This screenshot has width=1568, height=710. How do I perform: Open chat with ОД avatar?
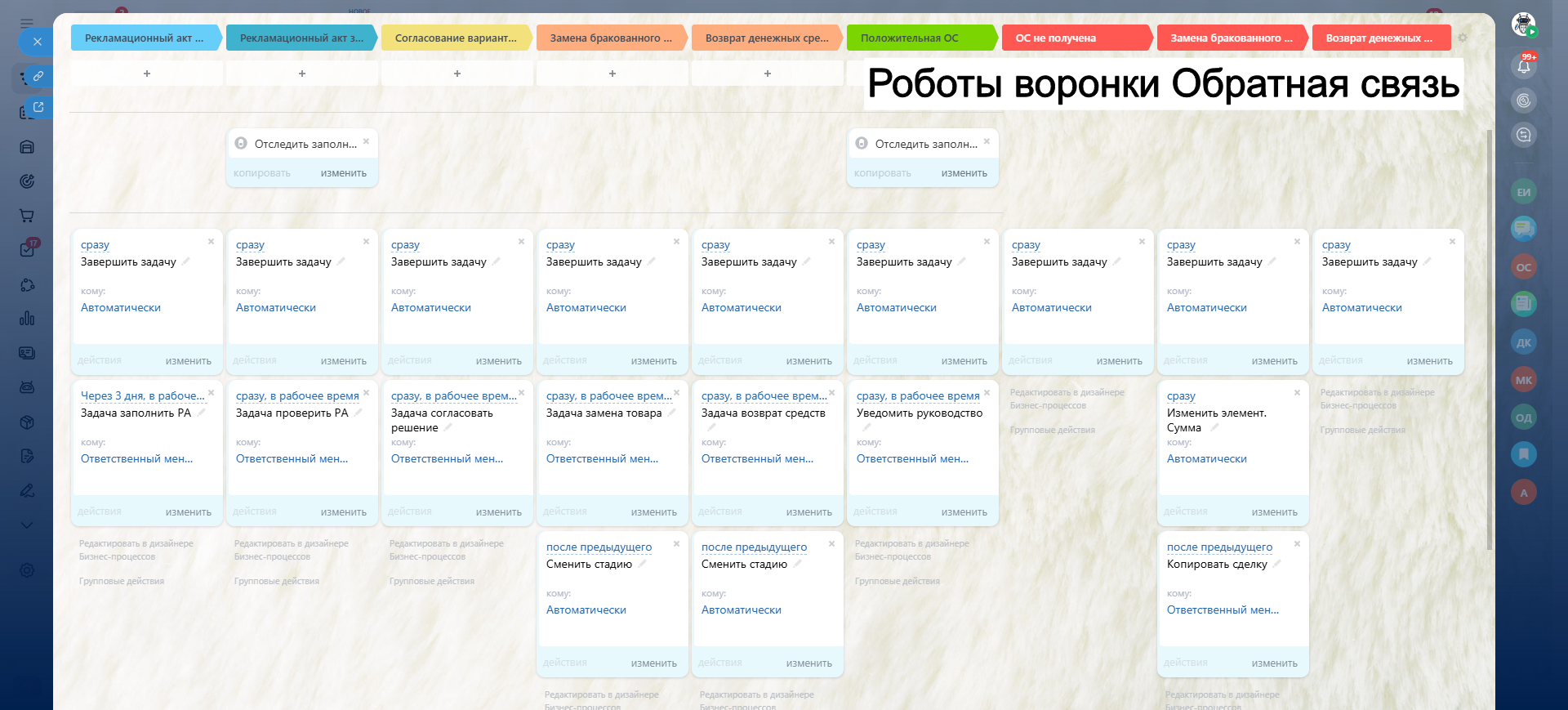coord(1524,418)
